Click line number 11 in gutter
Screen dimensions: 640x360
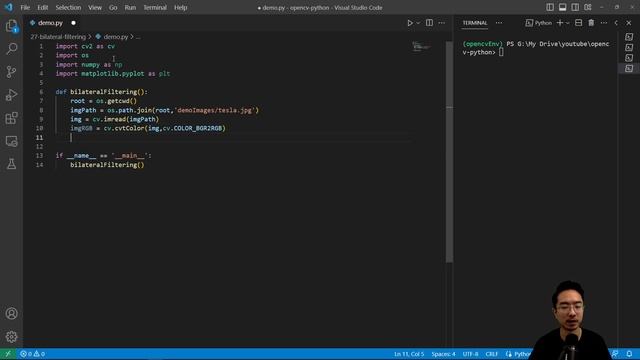point(39,138)
